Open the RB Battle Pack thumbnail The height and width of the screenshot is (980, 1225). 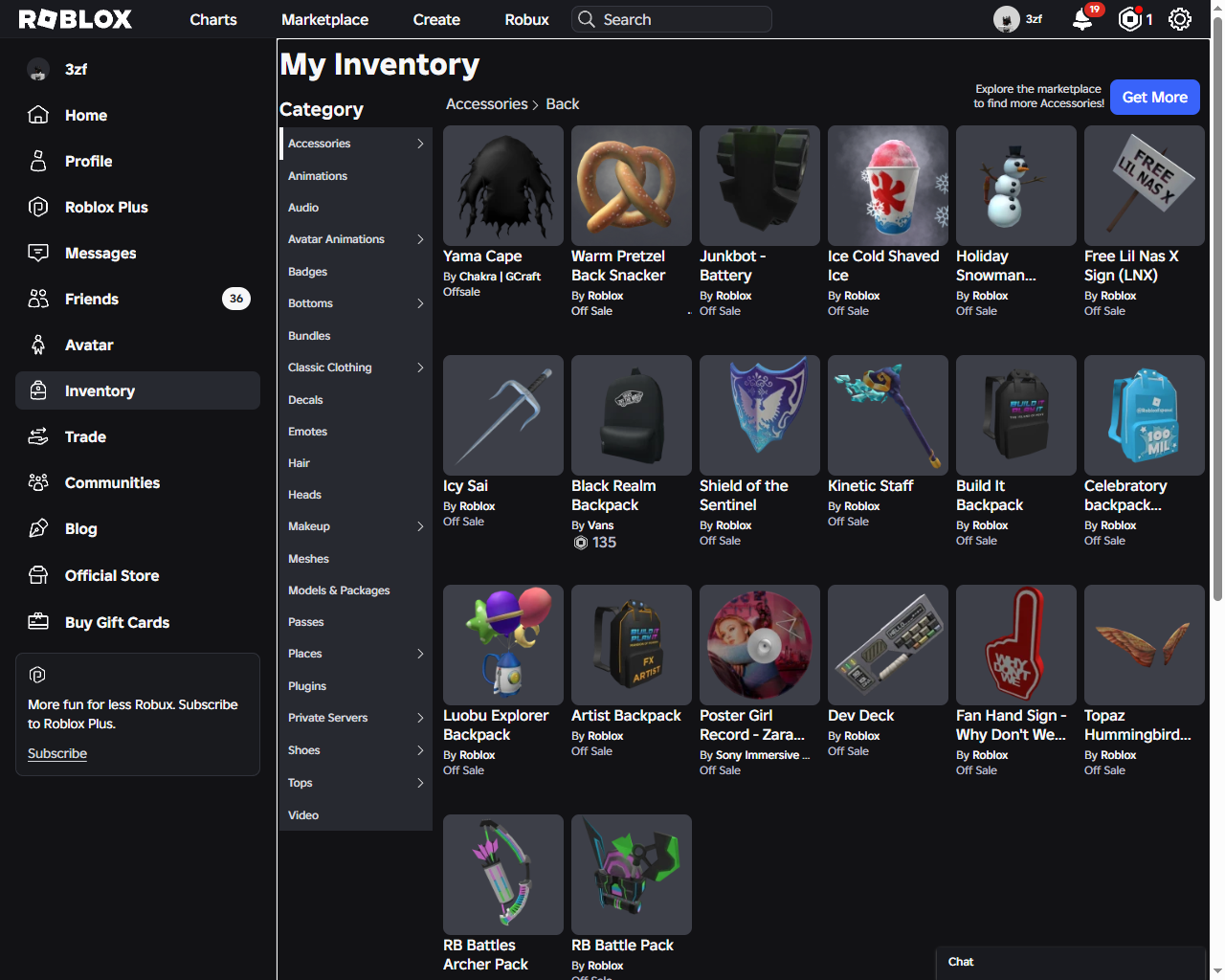click(x=632, y=875)
